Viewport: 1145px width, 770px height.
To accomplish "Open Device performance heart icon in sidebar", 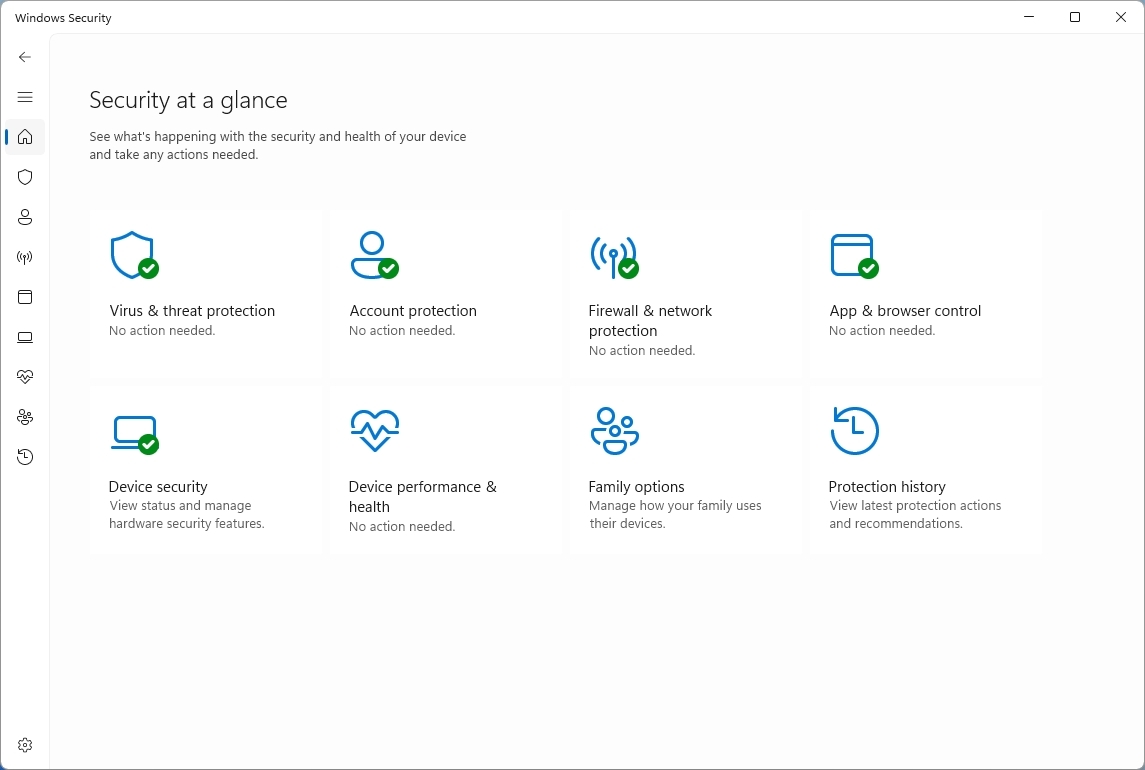I will click(25, 377).
